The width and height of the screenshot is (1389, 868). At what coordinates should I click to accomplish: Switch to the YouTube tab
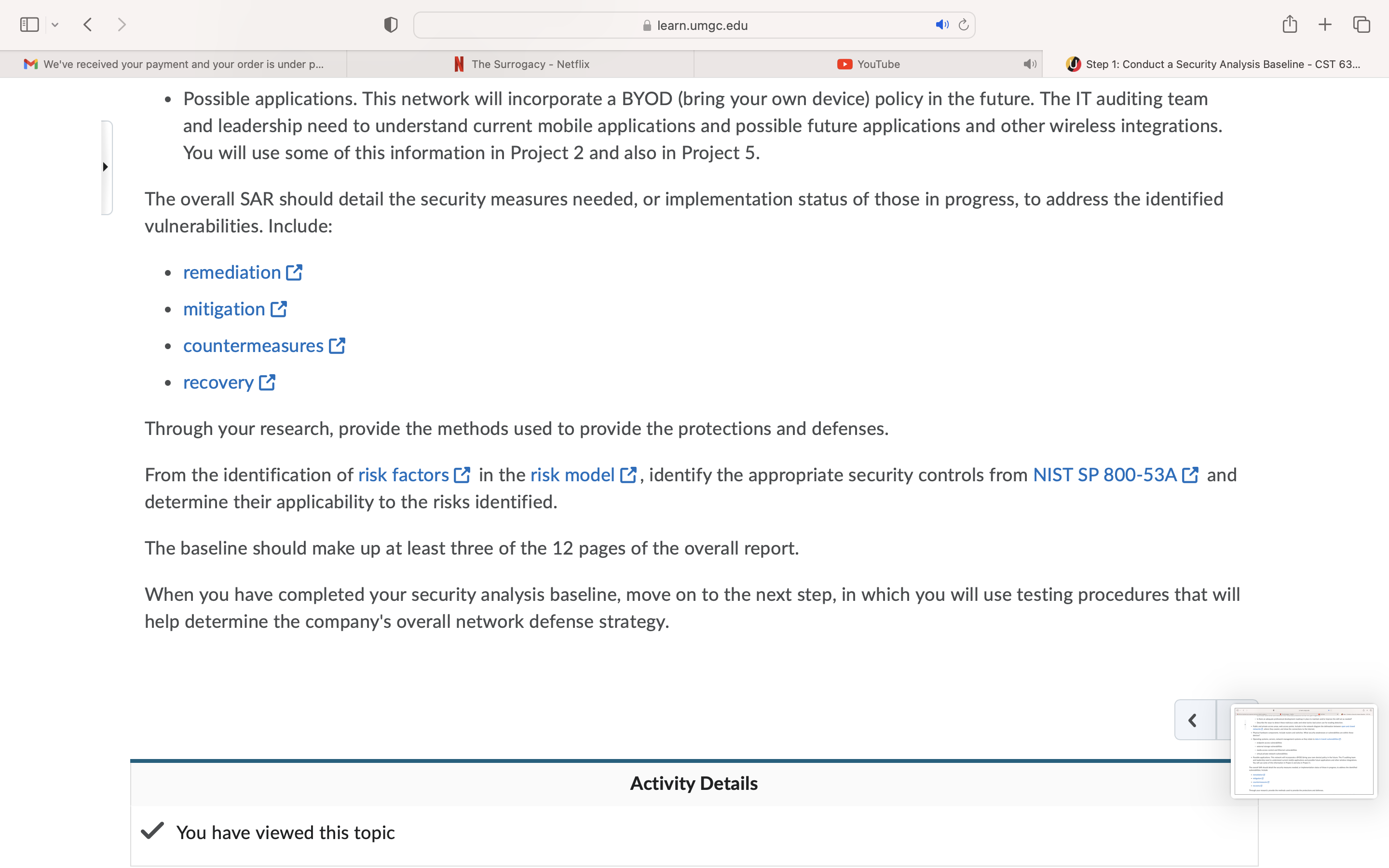point(868,64)
